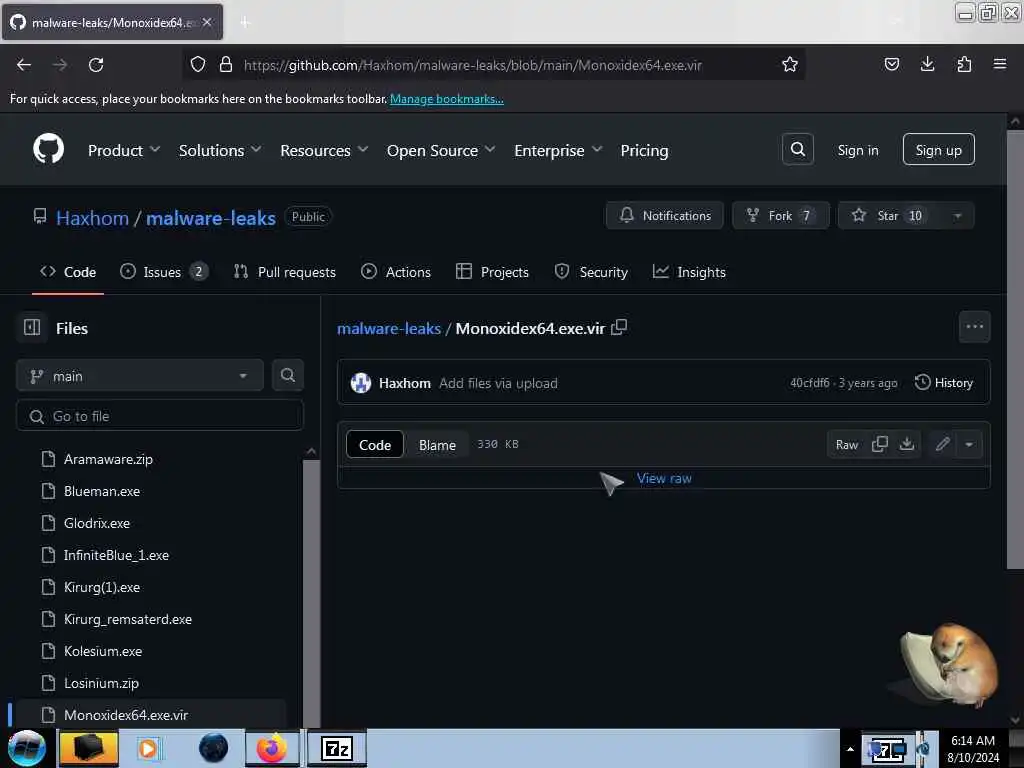Image resolution: width=1024 pixels, height=768 pixels.
Task: Collapse file tree panel icon beside Files
Action: pos(32,327)
